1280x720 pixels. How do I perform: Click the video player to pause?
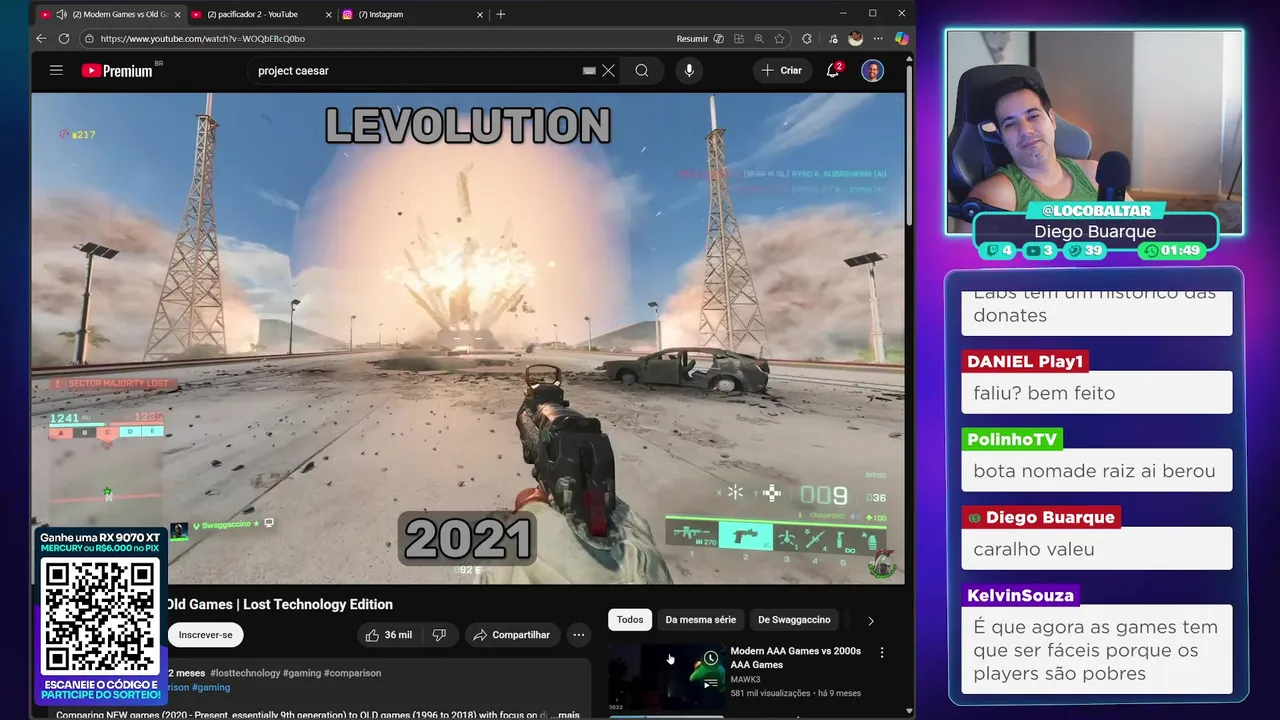468,338
